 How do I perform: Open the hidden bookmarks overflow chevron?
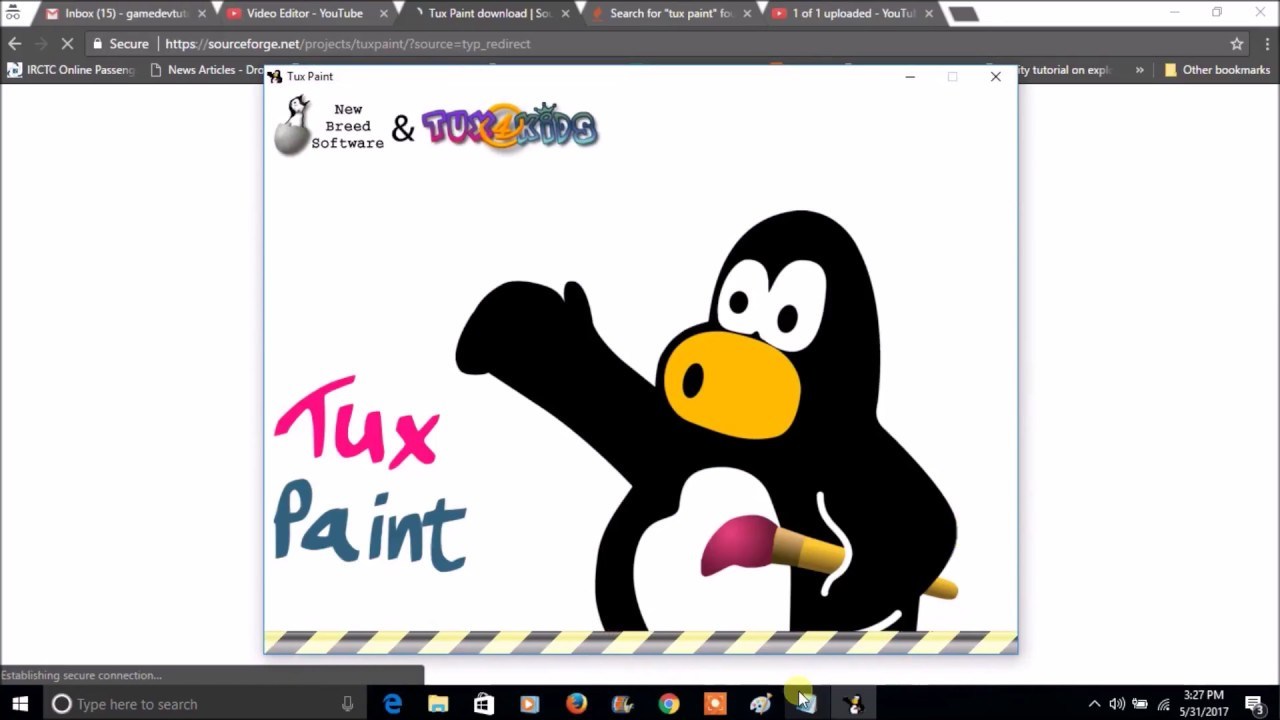tap(1139, 70)
